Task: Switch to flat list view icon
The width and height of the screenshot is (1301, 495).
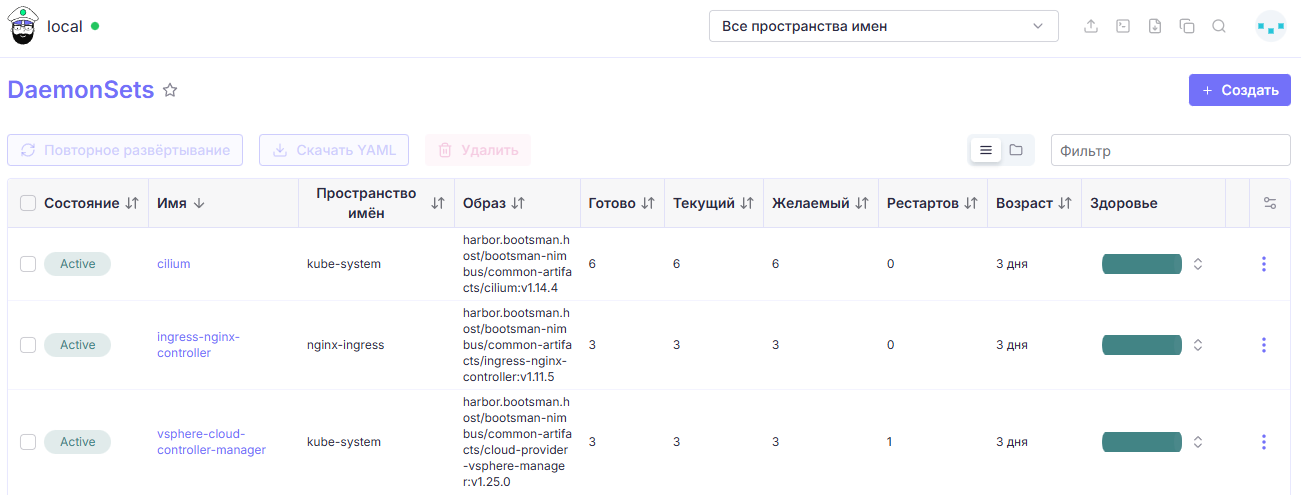Action: pyautogui.click(x=986, y=150)
